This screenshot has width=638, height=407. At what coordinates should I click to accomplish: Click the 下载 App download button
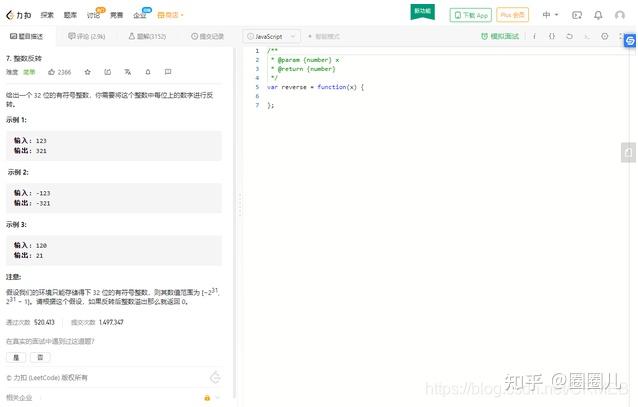click(x=471, y=15)
